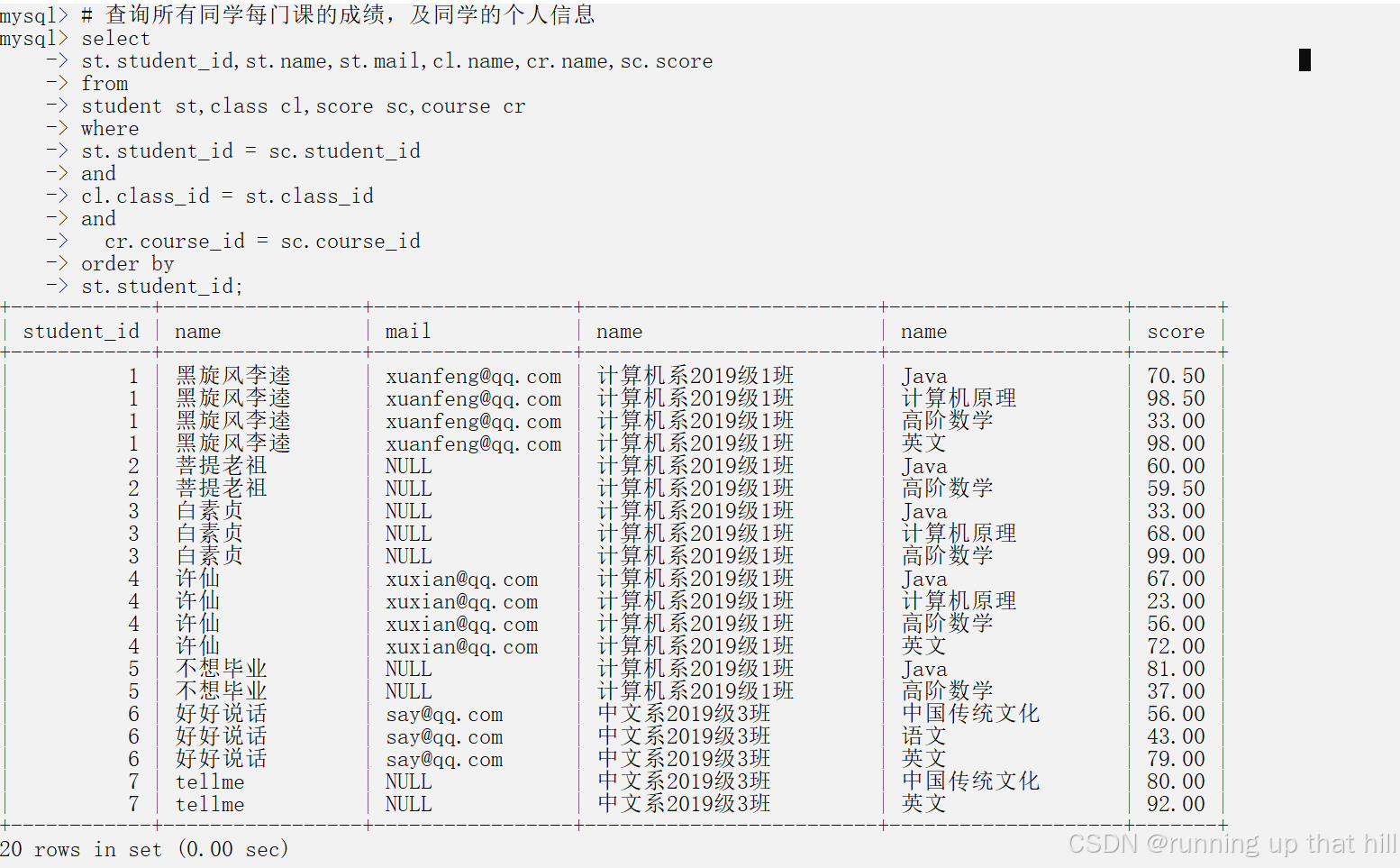Image resolution: width=1400 pixels, height=868 pixels.
Task: Click tellme in the row scoring 92.00
Action: coord(210,804)
